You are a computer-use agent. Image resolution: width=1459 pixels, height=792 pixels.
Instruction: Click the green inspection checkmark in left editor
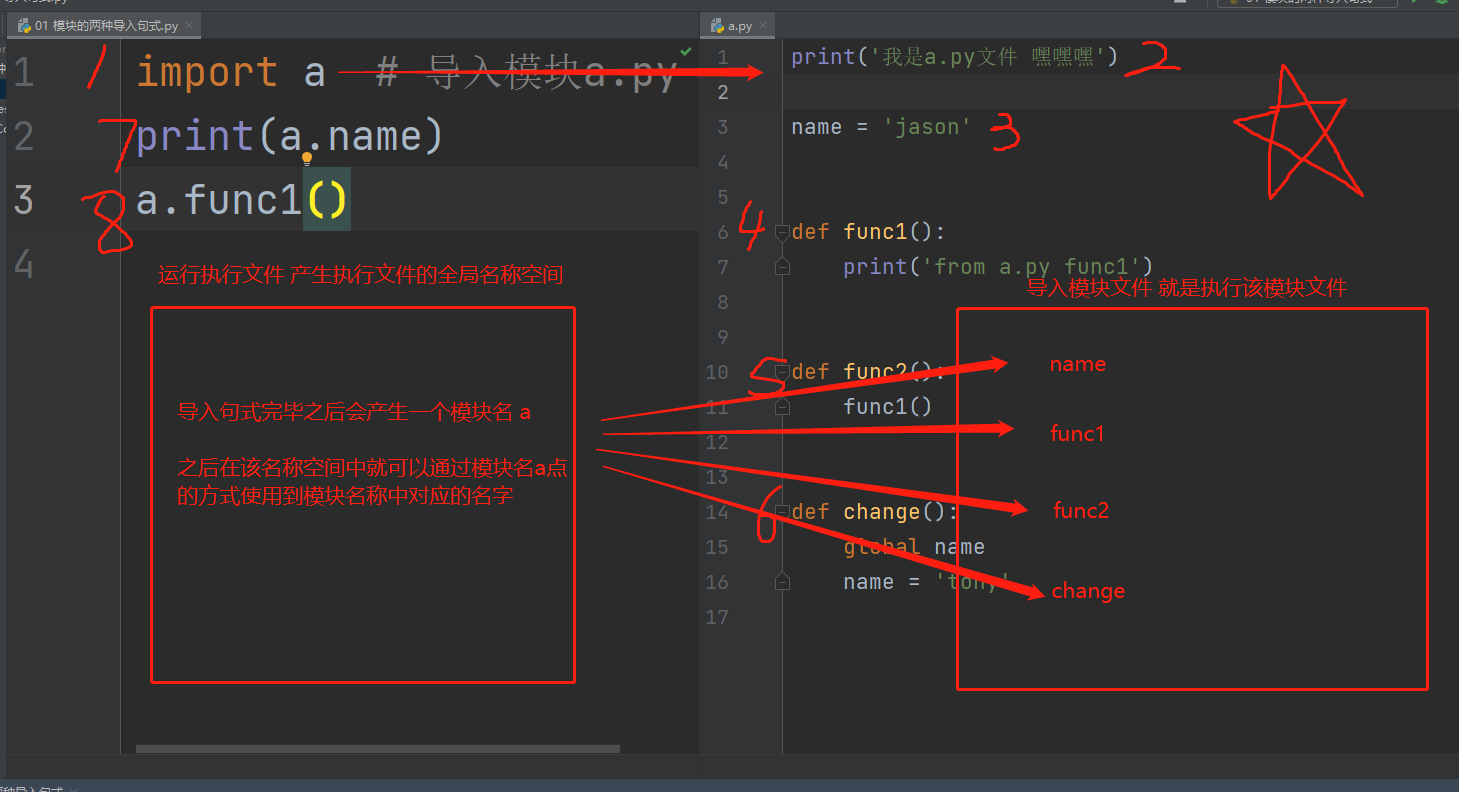click(x=686, y=50)
